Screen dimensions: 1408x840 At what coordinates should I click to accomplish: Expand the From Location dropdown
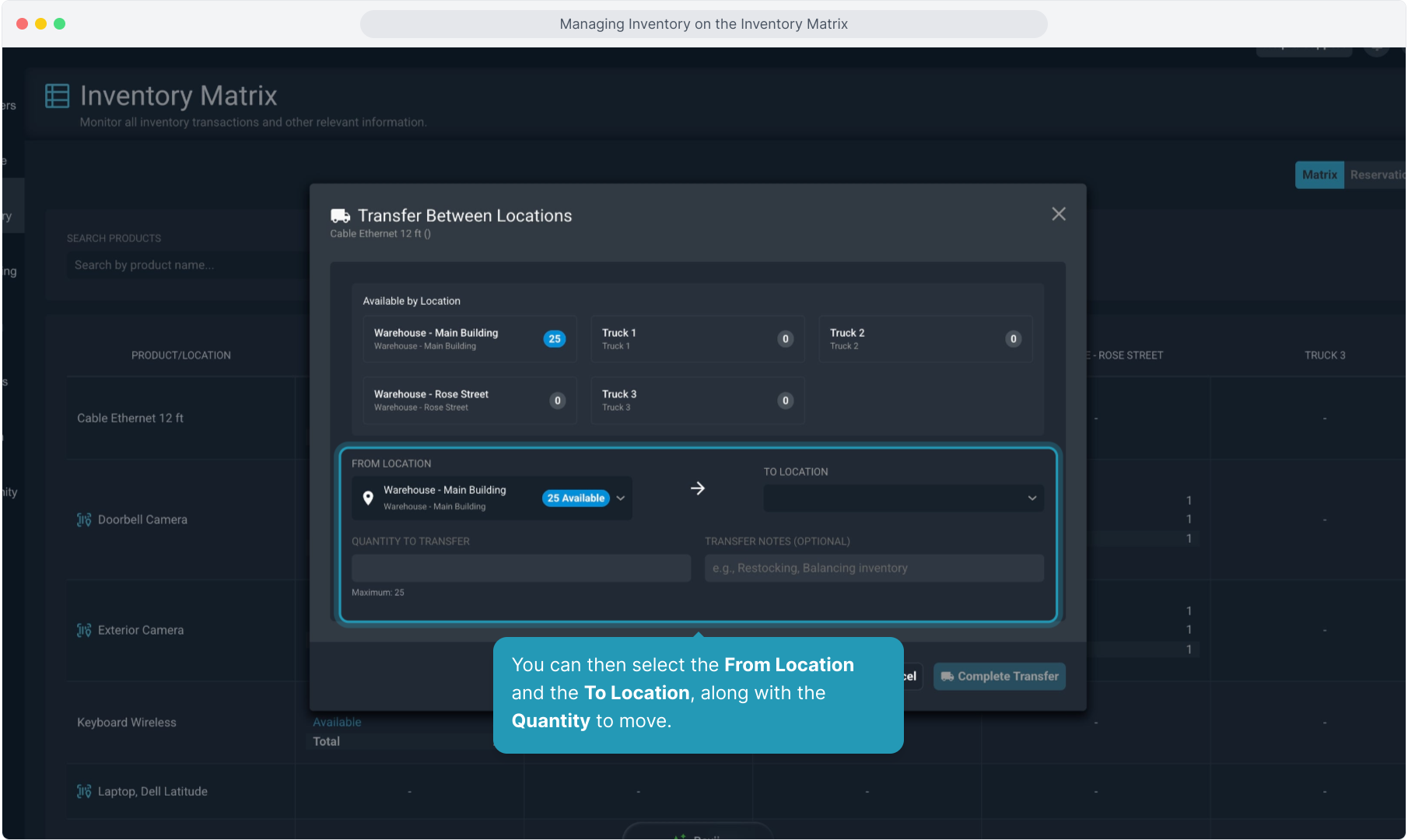620,498
